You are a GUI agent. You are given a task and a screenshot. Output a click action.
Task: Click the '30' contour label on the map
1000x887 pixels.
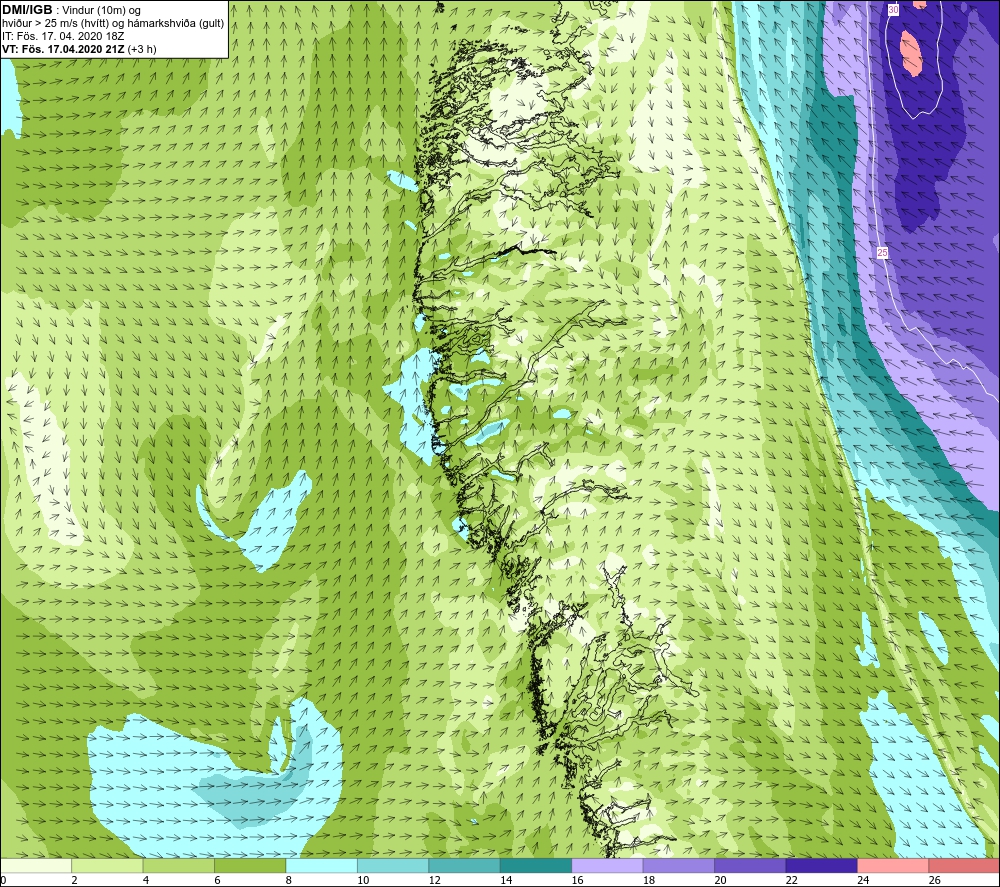tap(893, 10)
